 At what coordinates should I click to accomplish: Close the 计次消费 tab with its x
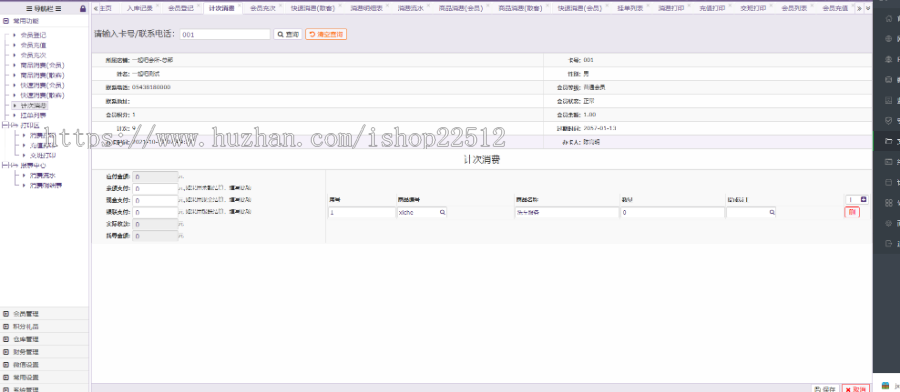pos(239,5)
